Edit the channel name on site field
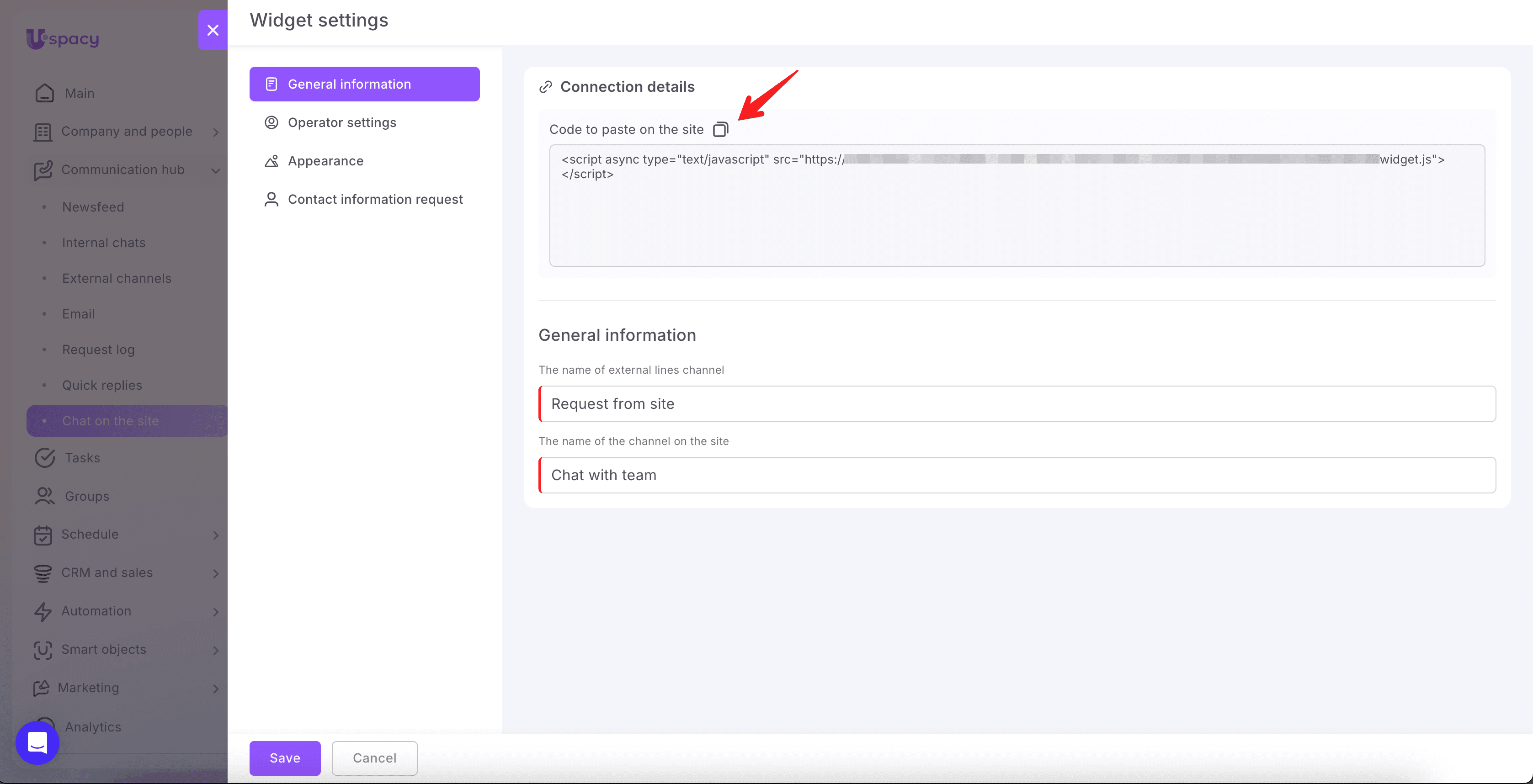 pos(1017,475)
